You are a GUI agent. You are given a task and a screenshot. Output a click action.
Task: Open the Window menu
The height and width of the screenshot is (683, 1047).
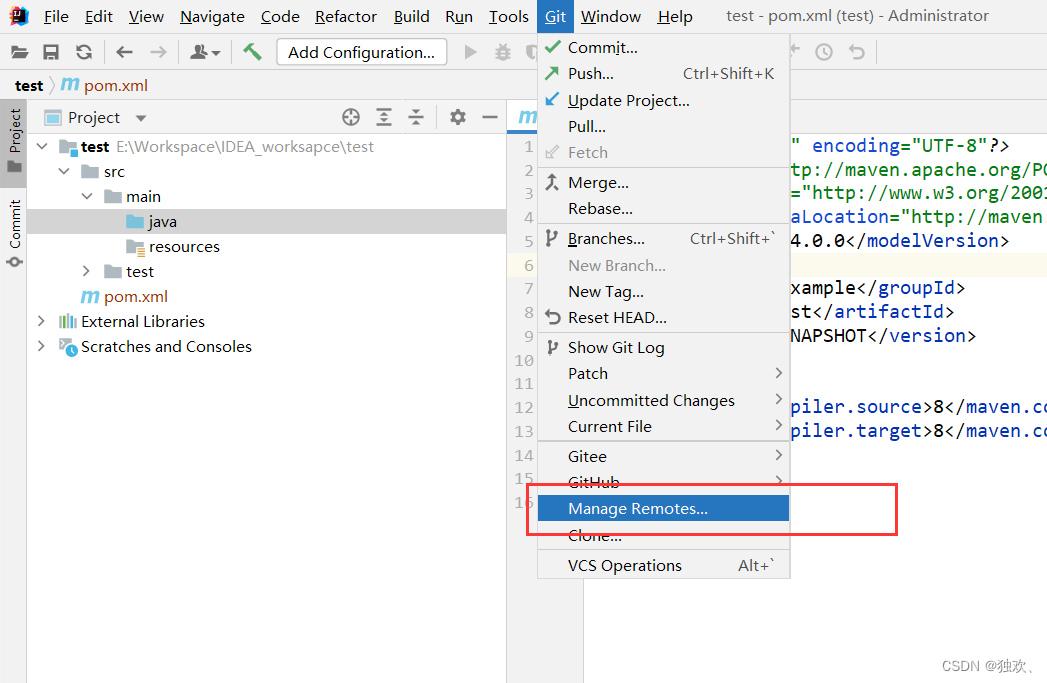pyautogui.click(x=611, y=16)
